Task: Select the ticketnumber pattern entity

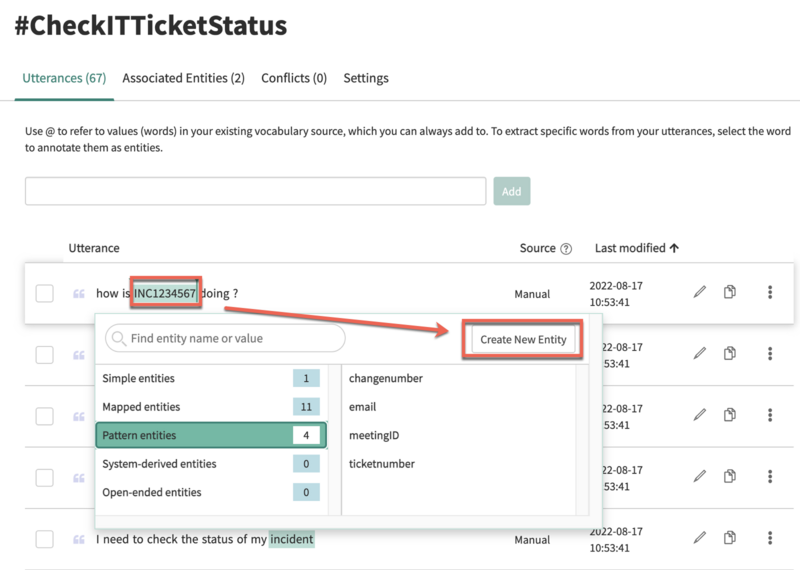Action: pyautogui.click(x=382, y=464)
